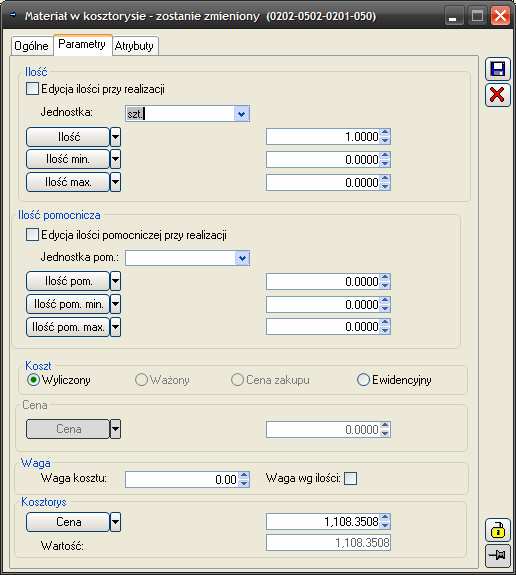Close the Materiał w kosztorysie window
The image size is (516, 575).
pos(500,16)
